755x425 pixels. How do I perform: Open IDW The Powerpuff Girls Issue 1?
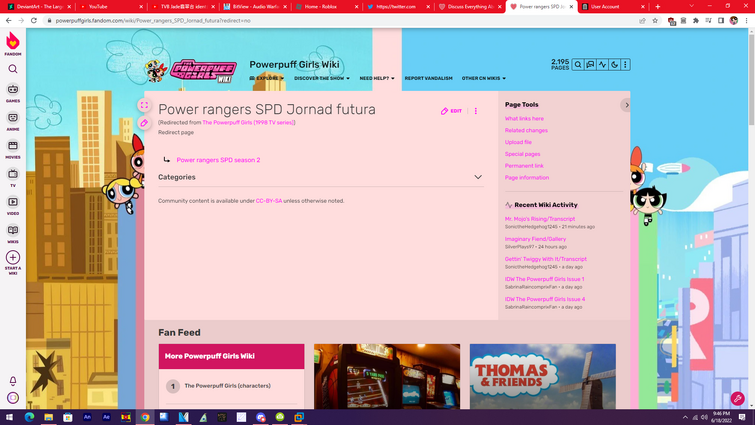click(544, 279)
